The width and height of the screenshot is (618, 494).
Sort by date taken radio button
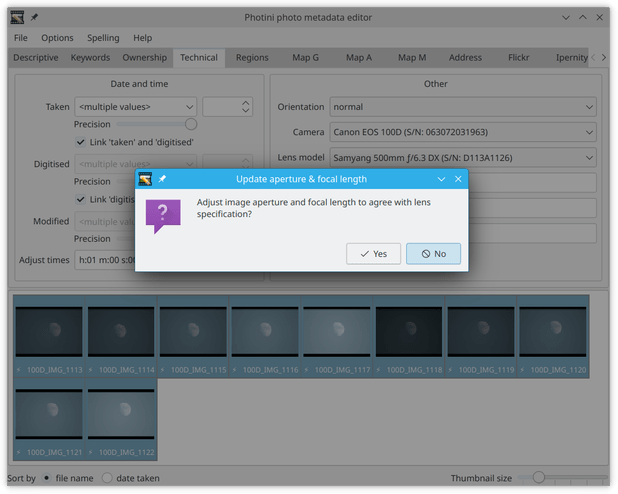107,478
